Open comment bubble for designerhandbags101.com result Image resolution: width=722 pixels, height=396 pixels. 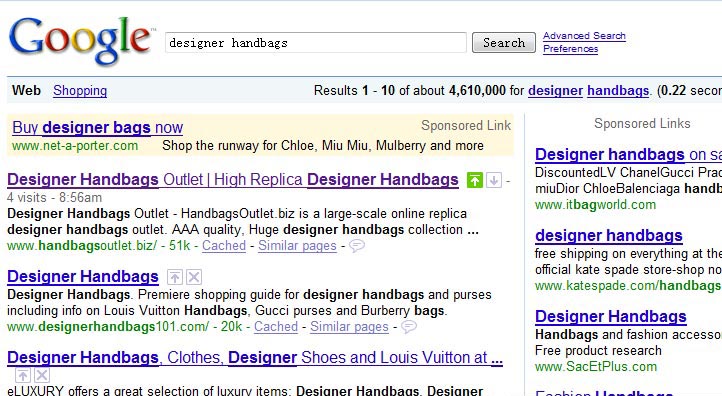pyautogui.click(x=409, y=327)
